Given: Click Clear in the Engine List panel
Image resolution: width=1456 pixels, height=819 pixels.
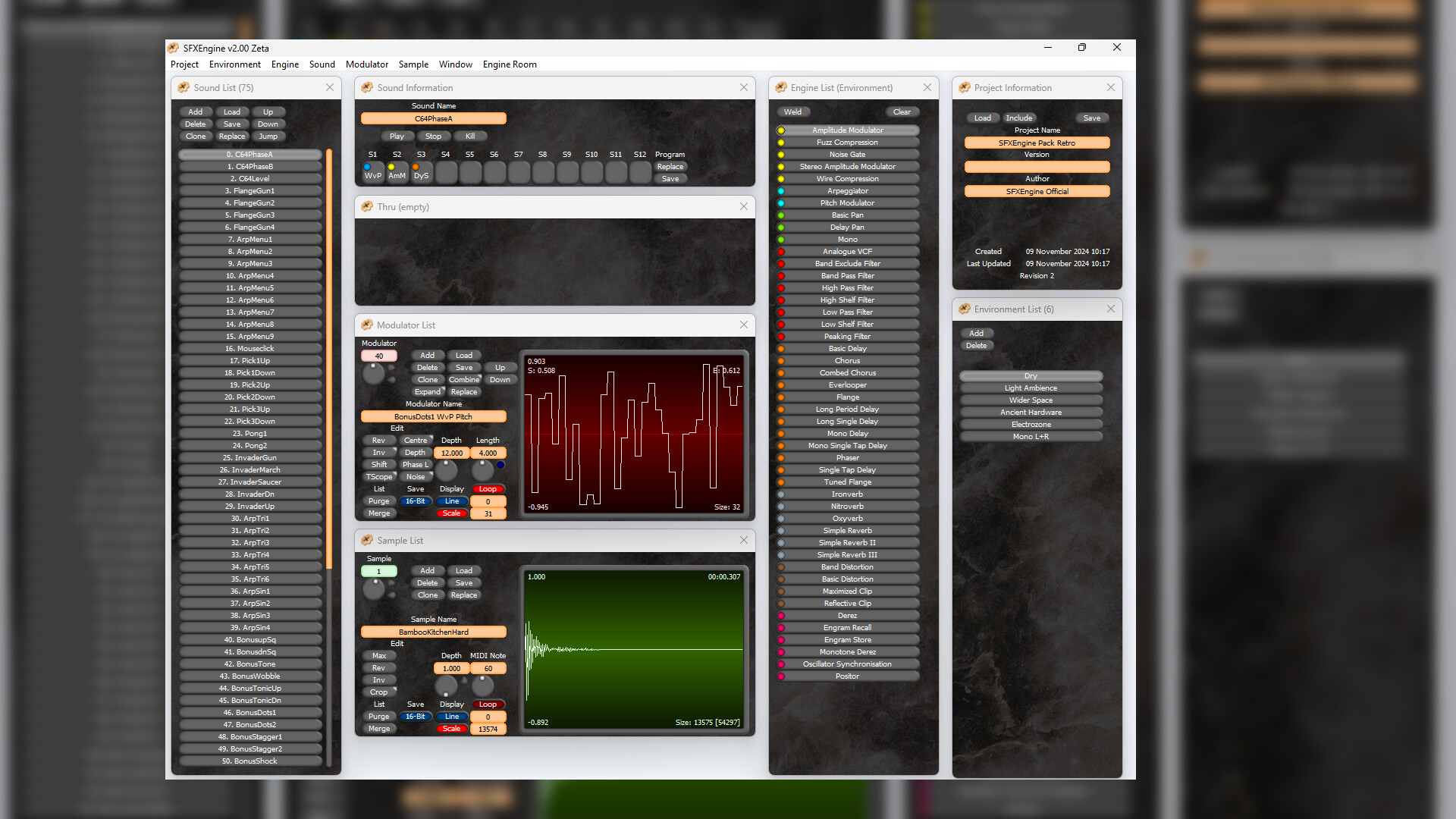Looking at the screenshot, I should point(902,111).
